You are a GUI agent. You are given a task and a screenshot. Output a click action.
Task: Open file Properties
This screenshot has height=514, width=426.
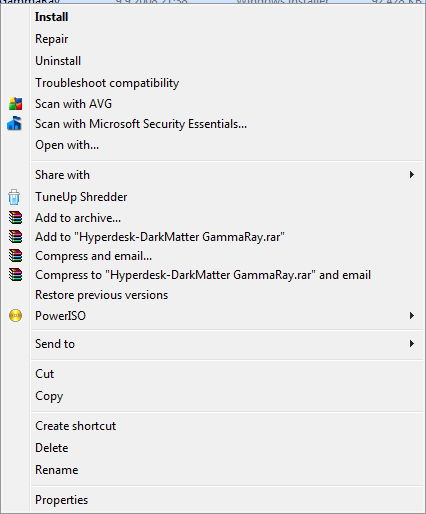click(x=61, y=500)
